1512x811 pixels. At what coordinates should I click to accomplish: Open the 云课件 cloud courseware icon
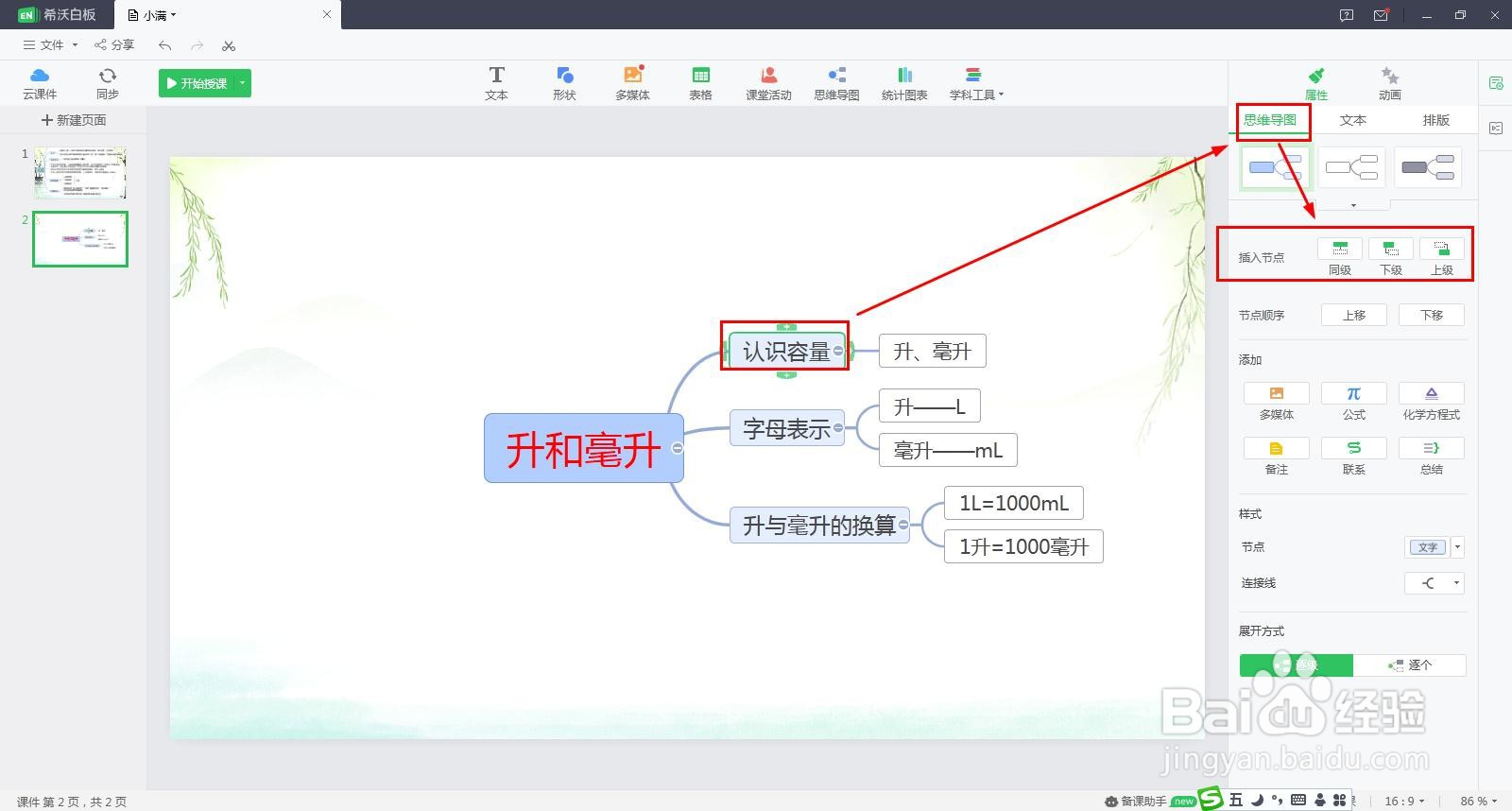pyautogui.click(x=40, y=83)
